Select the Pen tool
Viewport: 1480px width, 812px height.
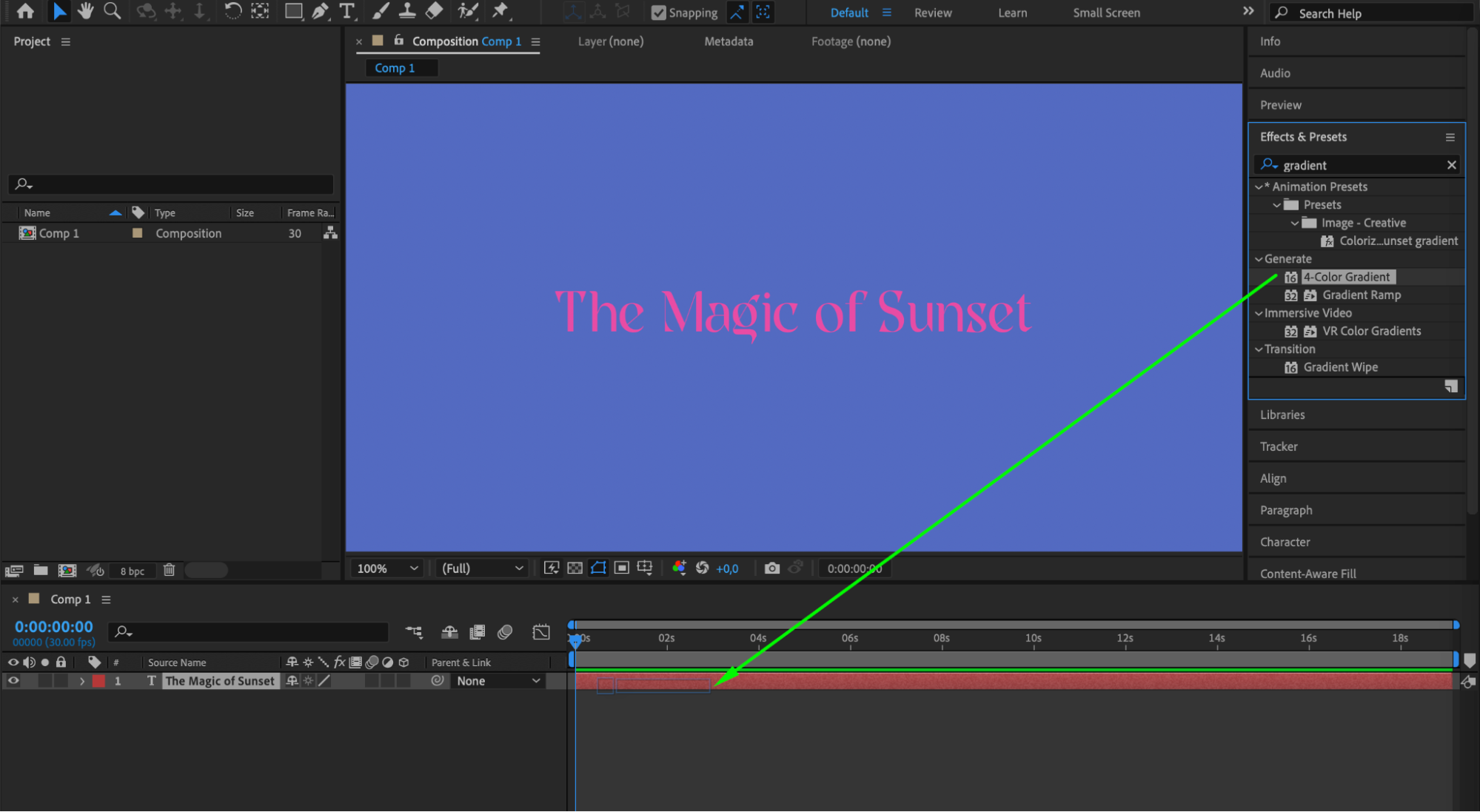[320, 11]
